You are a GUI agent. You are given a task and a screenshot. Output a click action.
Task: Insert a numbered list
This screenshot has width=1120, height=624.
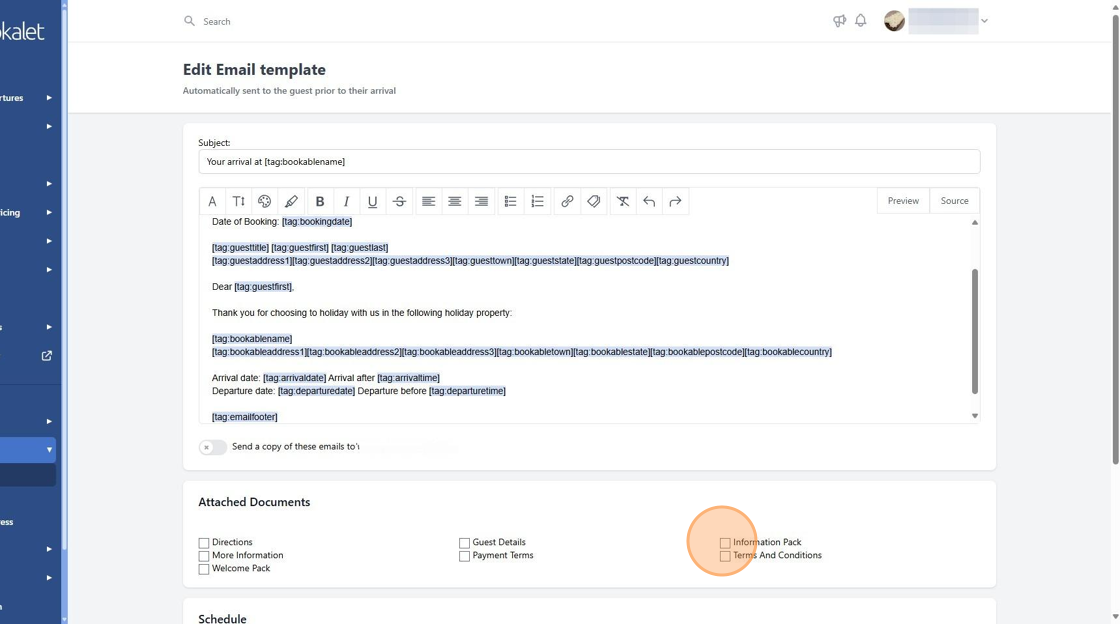click(x=537, y=201)
